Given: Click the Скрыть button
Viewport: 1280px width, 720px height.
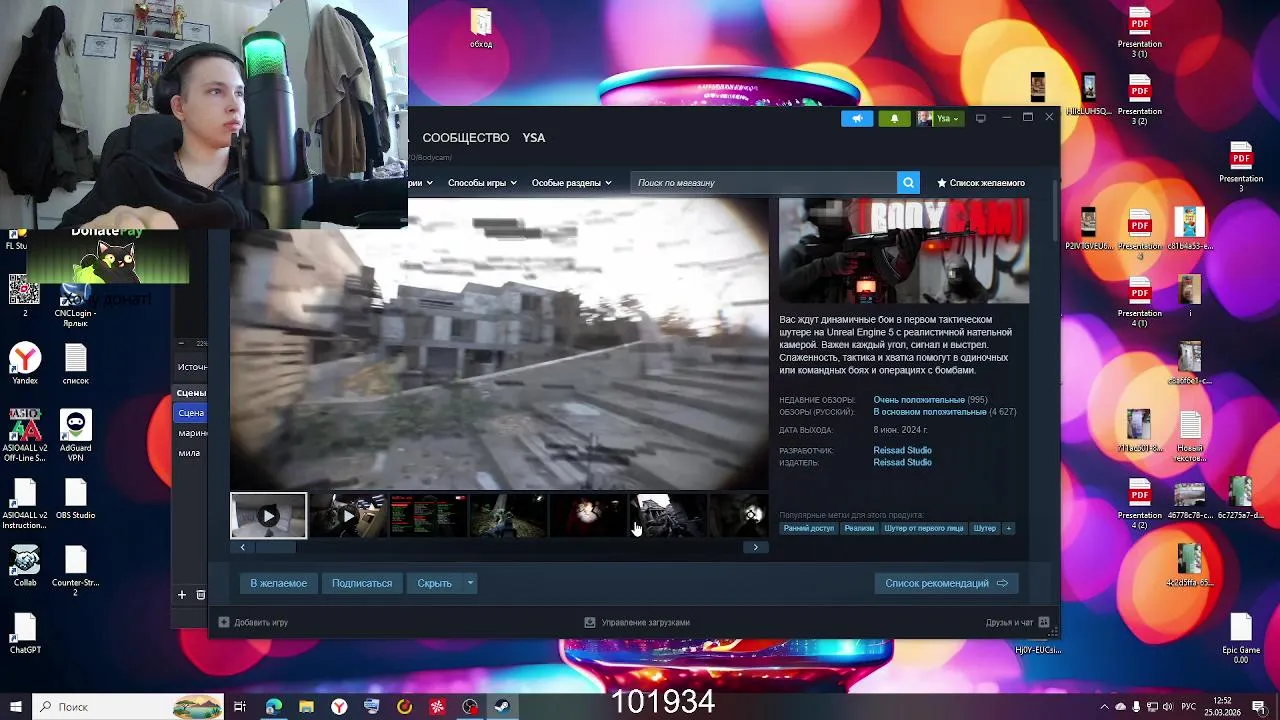Looking at the screenshot, I should tap(435, 583).
